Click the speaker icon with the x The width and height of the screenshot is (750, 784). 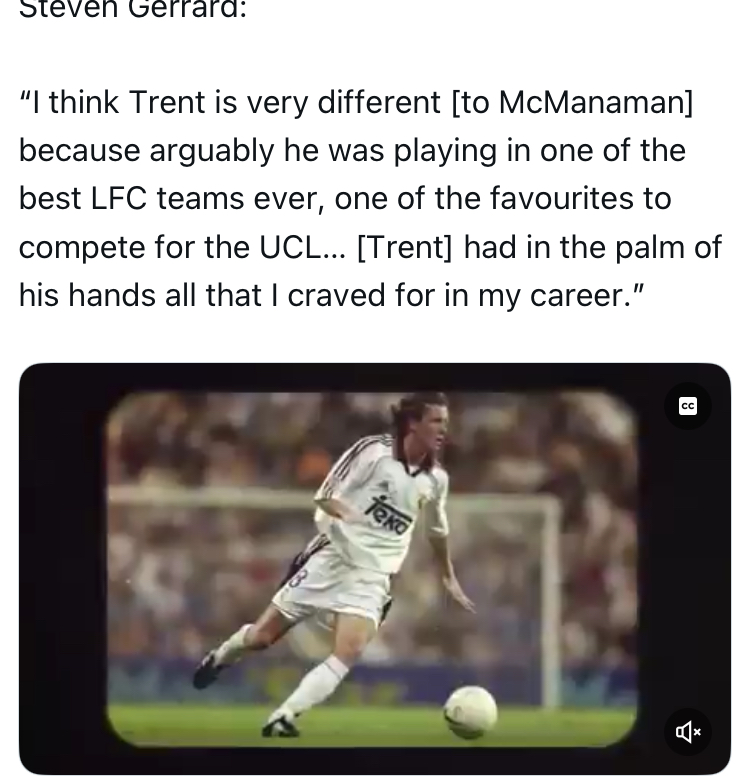(688, 732)
